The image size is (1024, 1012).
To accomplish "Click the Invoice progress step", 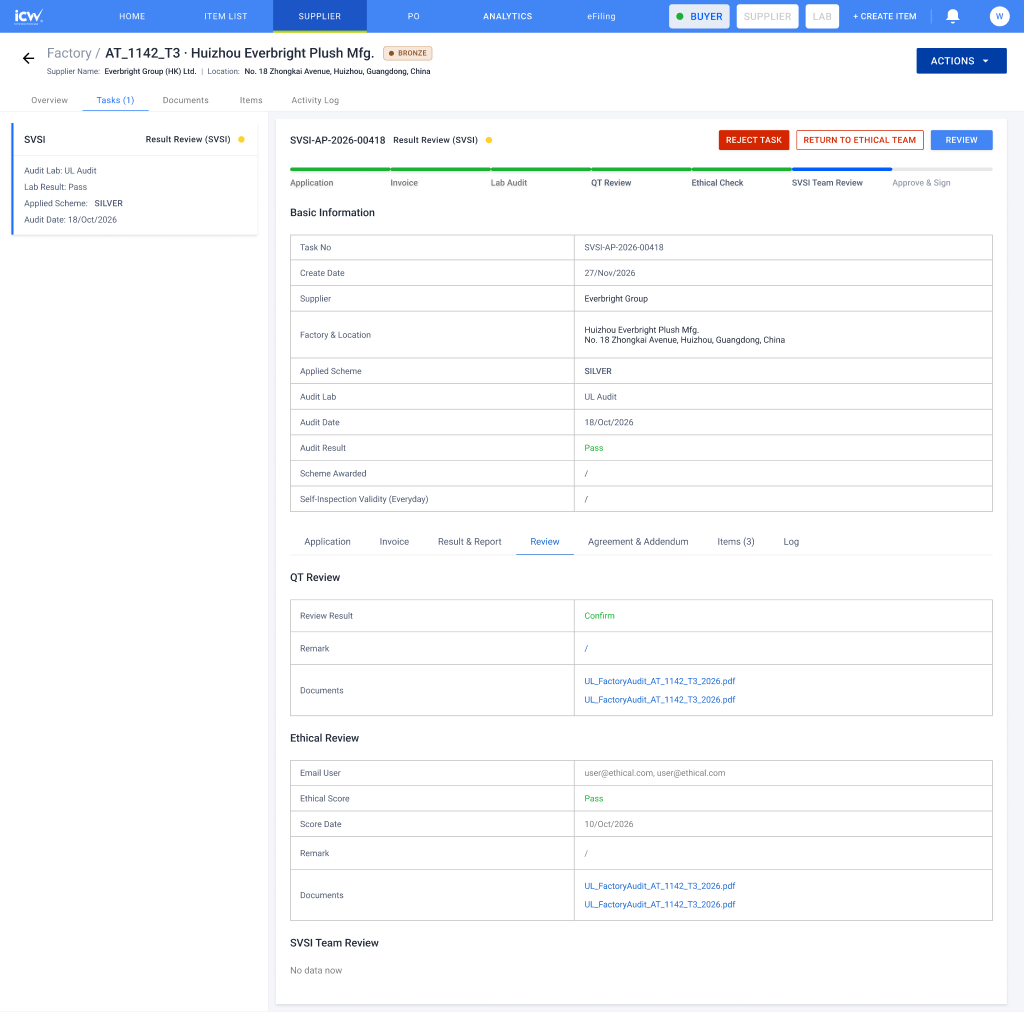I will pos(404,183).
